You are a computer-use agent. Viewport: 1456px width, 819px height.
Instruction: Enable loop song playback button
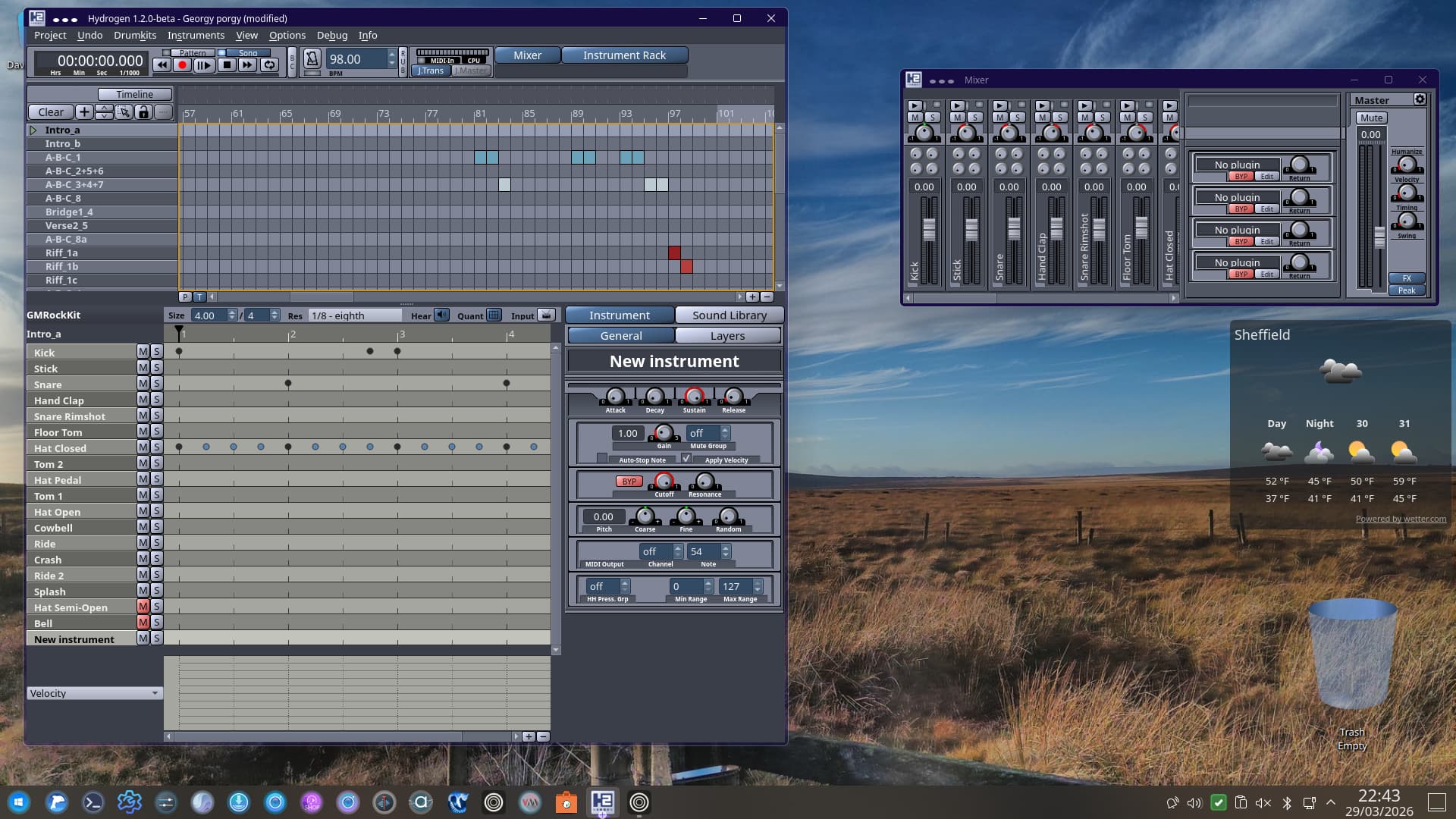(269, 65)
